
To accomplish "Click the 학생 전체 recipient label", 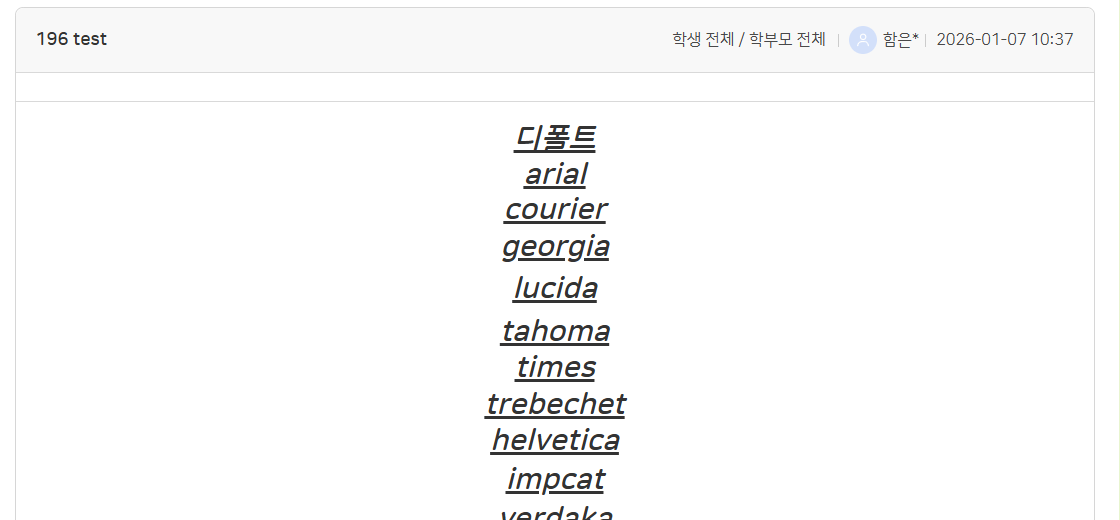I will tap(701, 40).
